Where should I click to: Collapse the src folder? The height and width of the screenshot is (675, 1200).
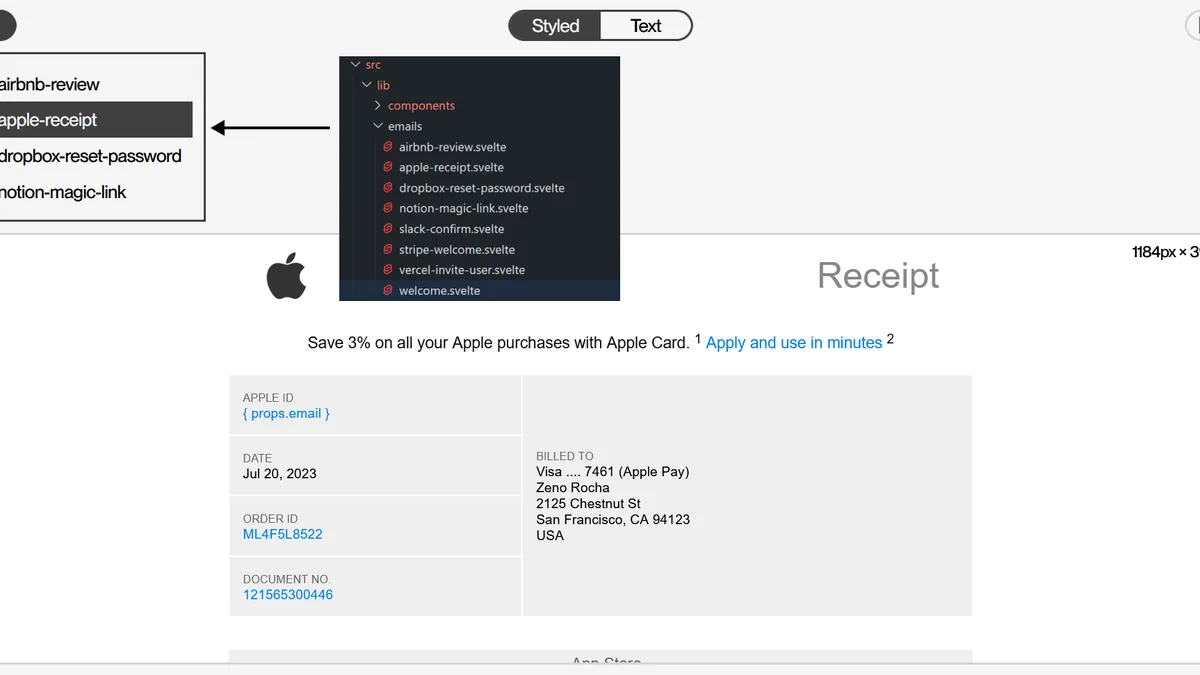(x=356, y=65)
